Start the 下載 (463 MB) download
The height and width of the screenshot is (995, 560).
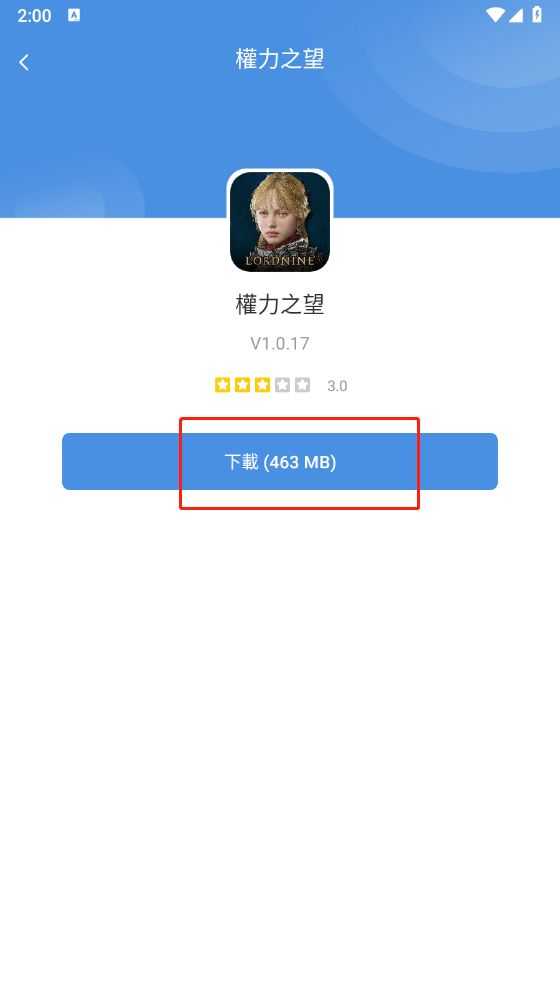(x=280, y=461)
